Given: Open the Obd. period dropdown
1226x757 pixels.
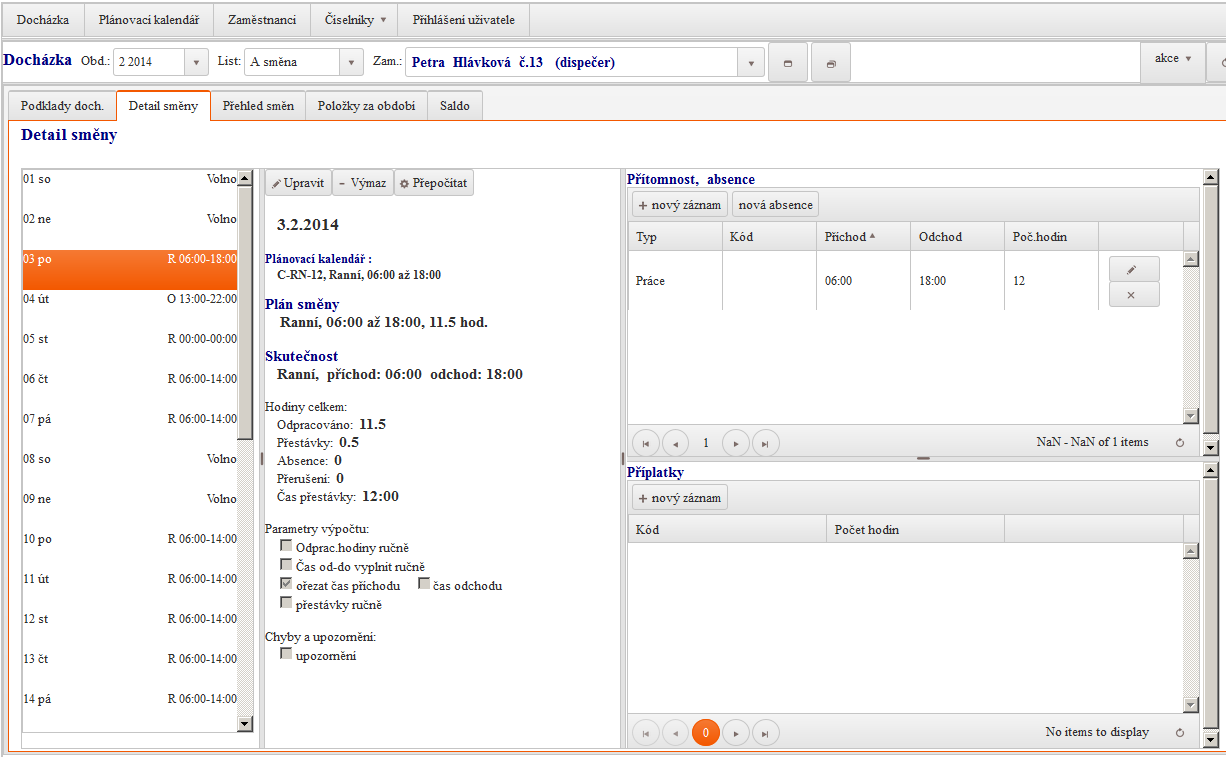Looking at the screenshot, I should (x=196, y=62).
